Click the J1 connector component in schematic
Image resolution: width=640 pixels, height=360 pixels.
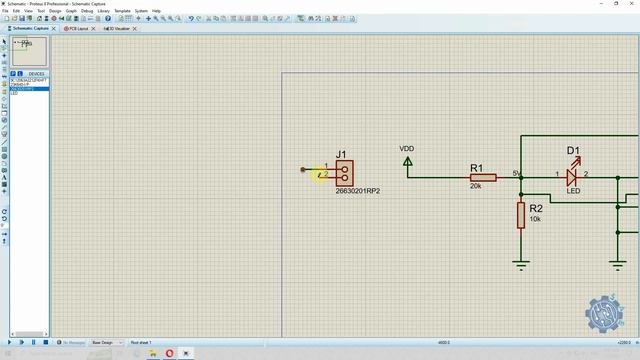pos(344,173)
